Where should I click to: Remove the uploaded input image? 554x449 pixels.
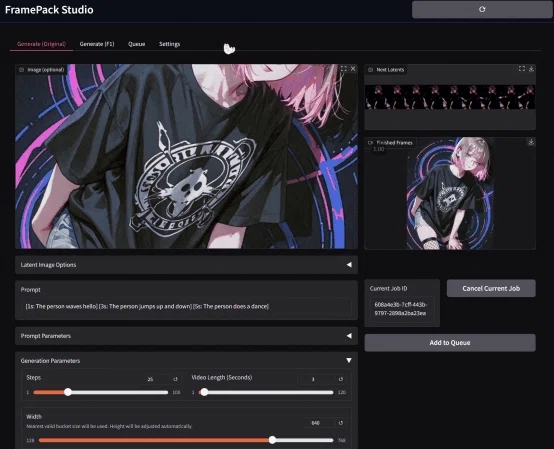353,69
